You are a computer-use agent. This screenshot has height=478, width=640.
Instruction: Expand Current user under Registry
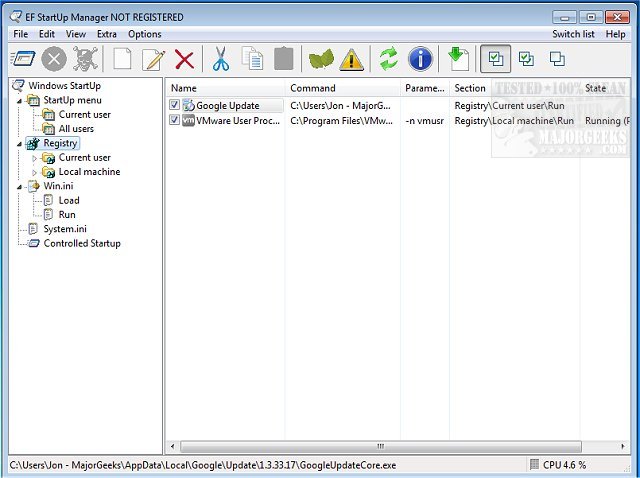tap(35, 158)
